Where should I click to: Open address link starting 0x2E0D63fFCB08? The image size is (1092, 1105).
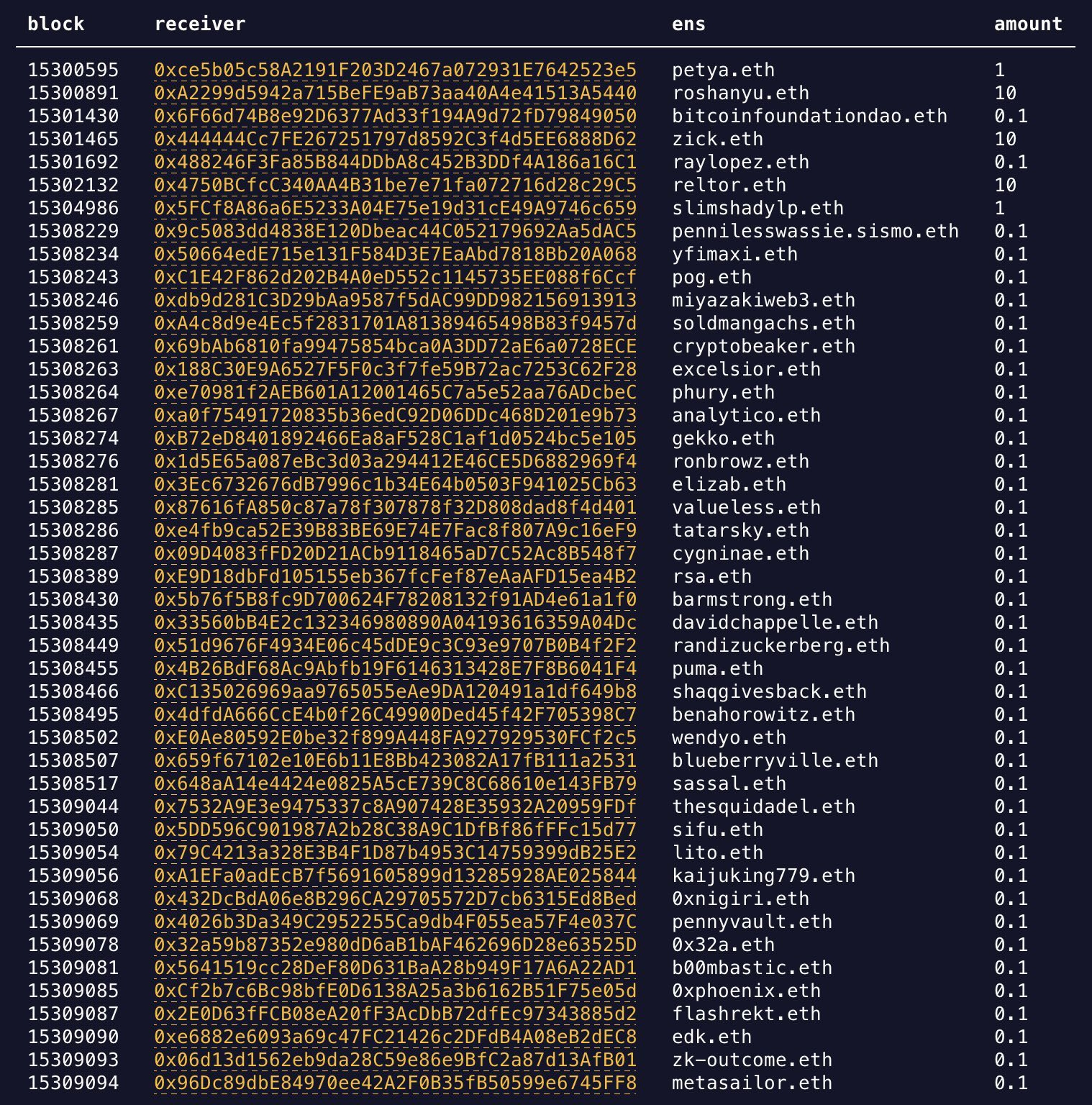pos(396,1014)
